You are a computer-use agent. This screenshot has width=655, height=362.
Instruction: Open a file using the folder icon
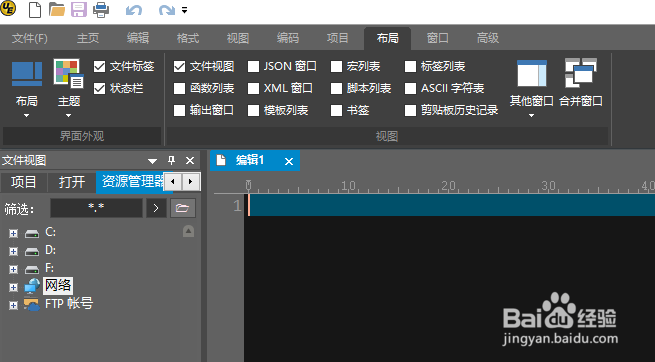click(x=57, y=10)
